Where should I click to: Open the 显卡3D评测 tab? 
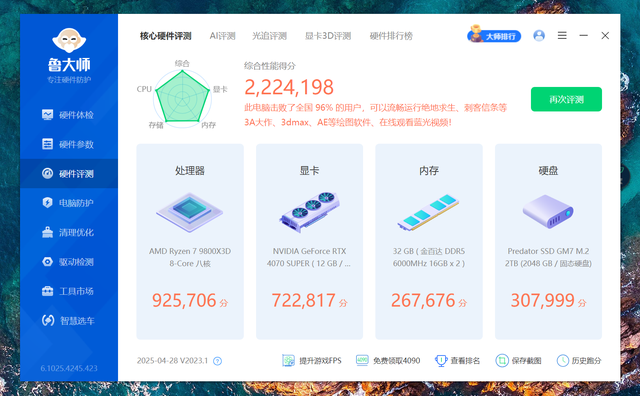(328, 36)
